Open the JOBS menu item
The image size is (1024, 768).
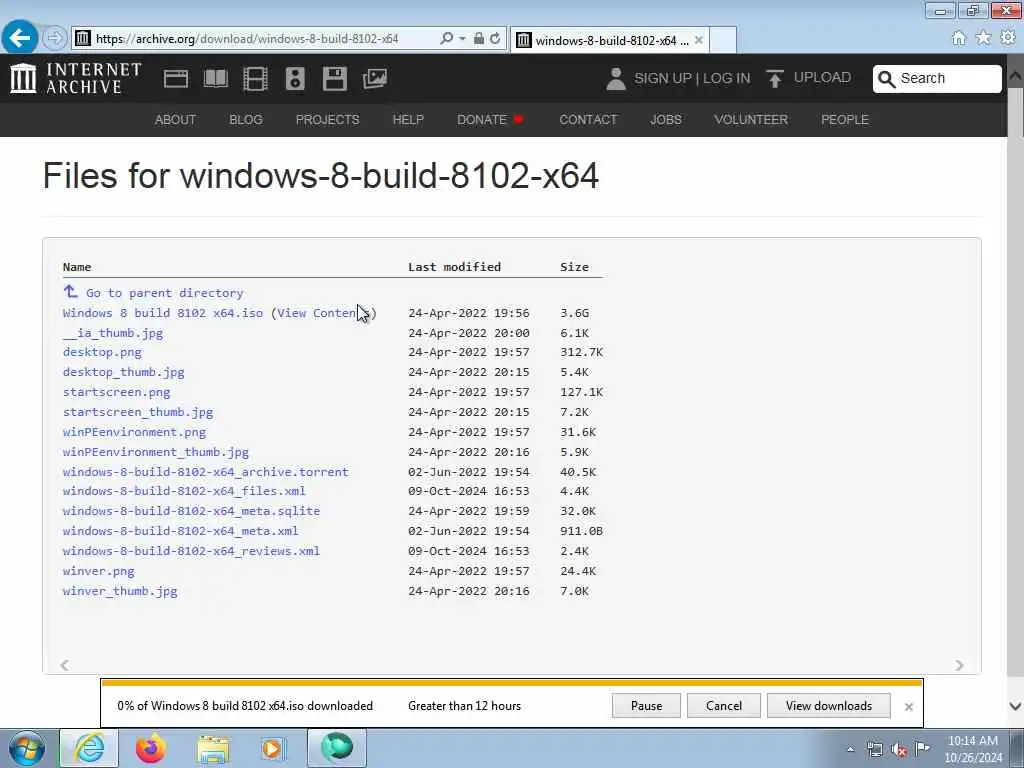(x=665, y=120)
